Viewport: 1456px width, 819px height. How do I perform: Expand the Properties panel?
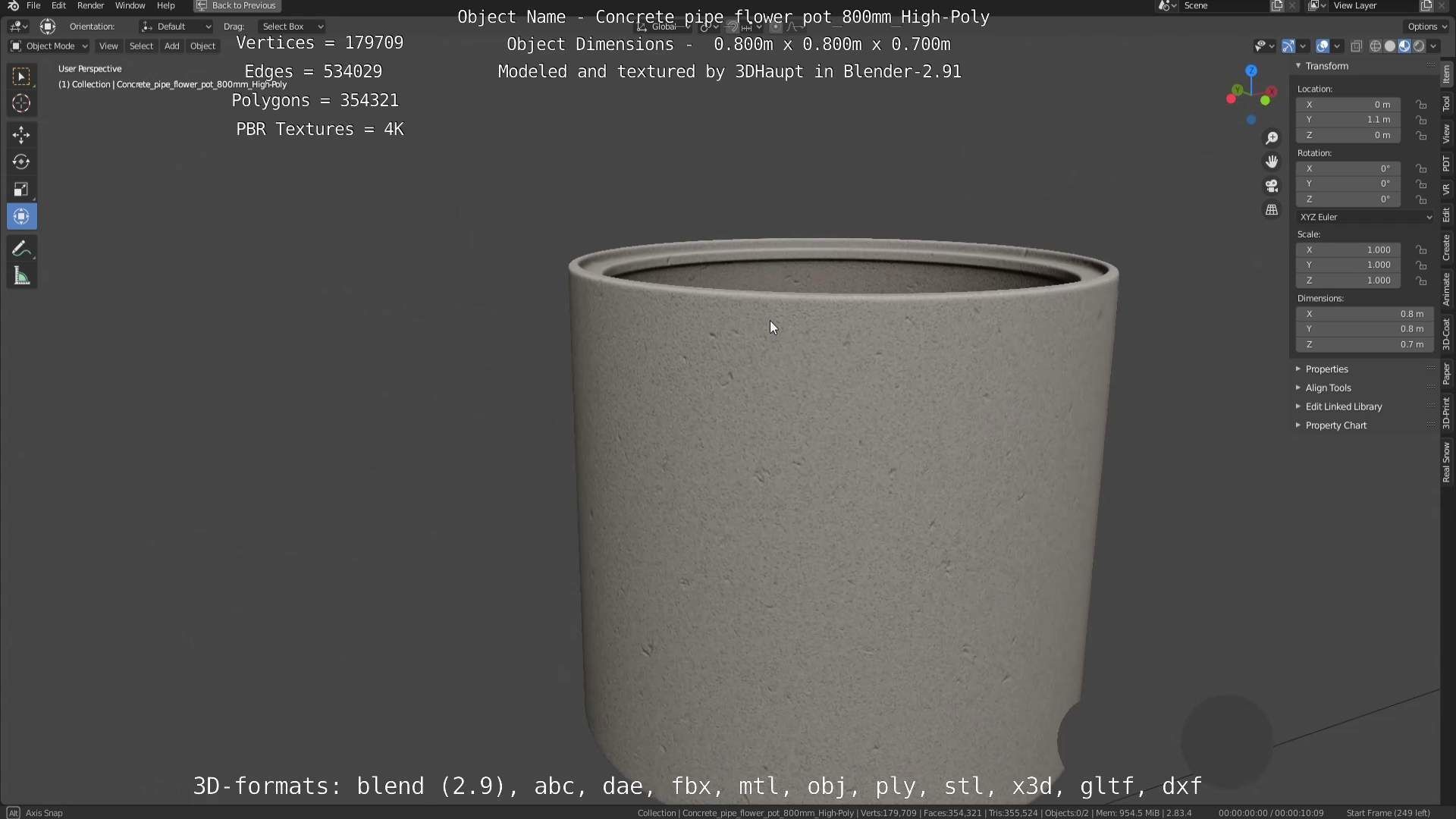click(1326, 369)
